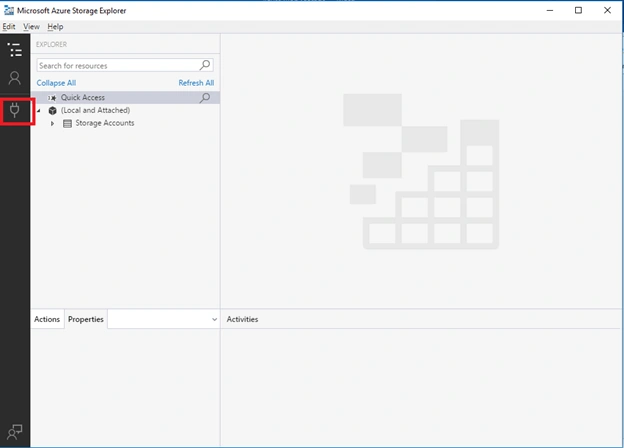
Task: Click the Activities panel header
Action: point(242,319)
